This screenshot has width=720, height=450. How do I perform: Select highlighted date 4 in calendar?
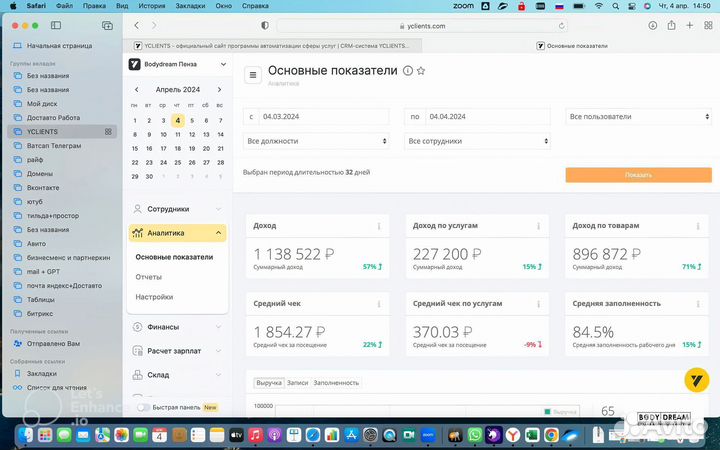coord(178,120)
